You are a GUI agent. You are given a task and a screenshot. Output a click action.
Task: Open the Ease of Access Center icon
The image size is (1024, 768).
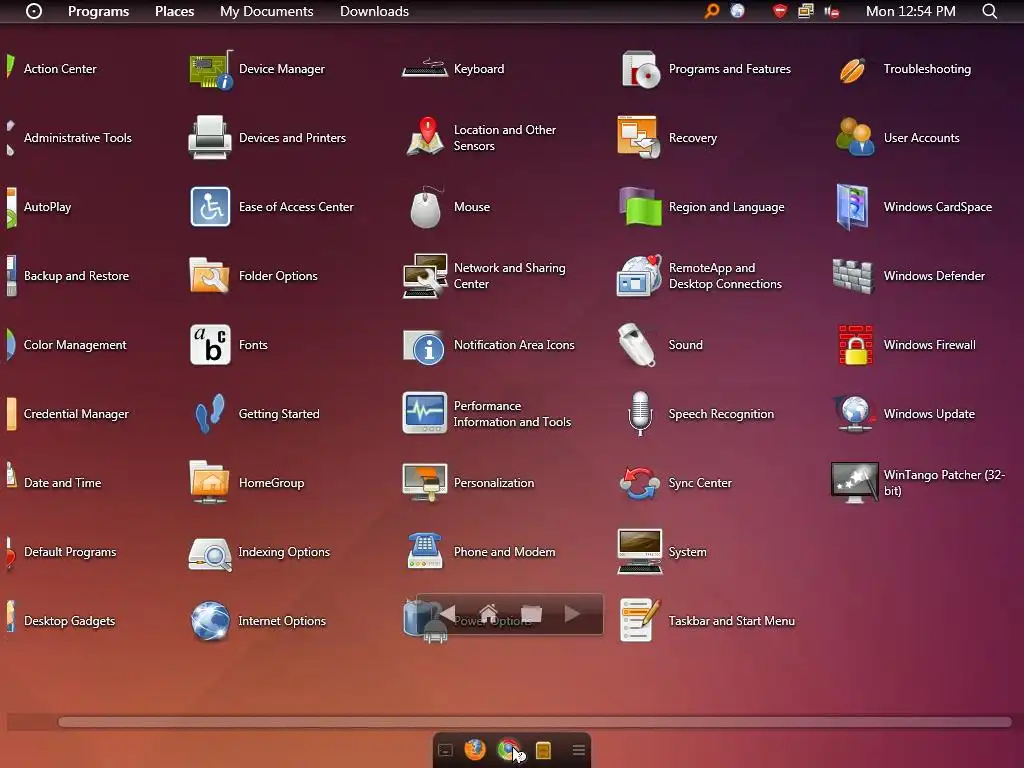tap(210, 207)
